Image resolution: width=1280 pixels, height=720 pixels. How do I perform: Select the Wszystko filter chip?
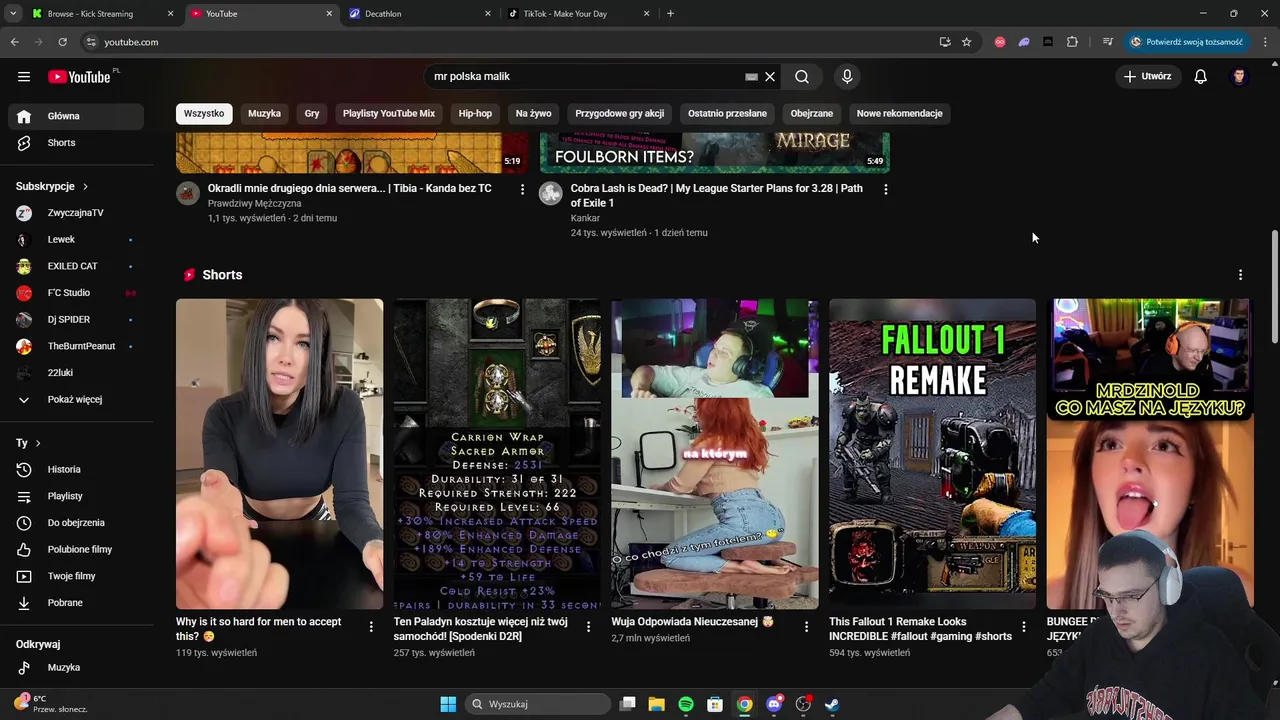204,113
